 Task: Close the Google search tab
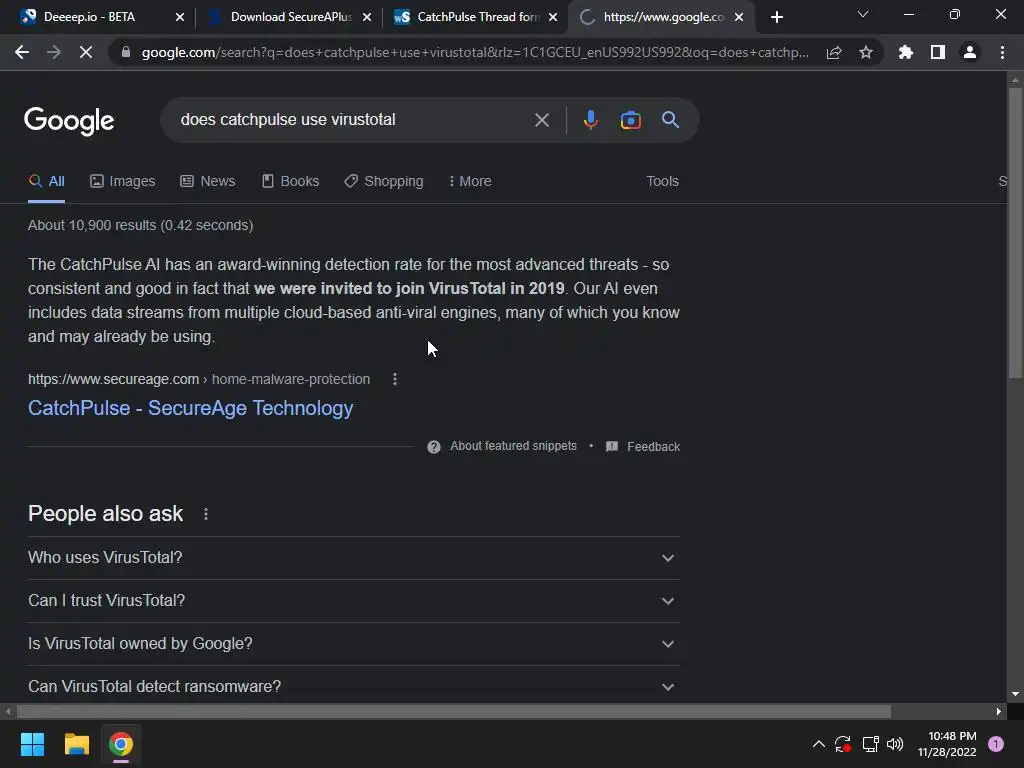(739, 17)
